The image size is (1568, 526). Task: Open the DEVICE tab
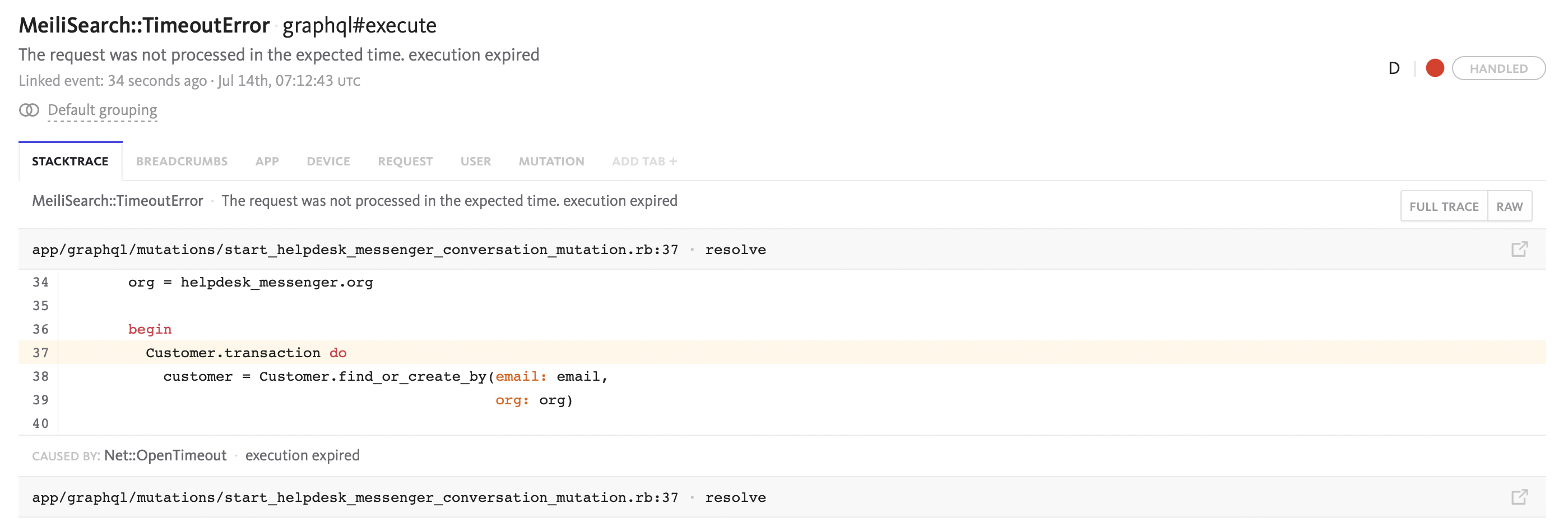(x=328, y=162)
